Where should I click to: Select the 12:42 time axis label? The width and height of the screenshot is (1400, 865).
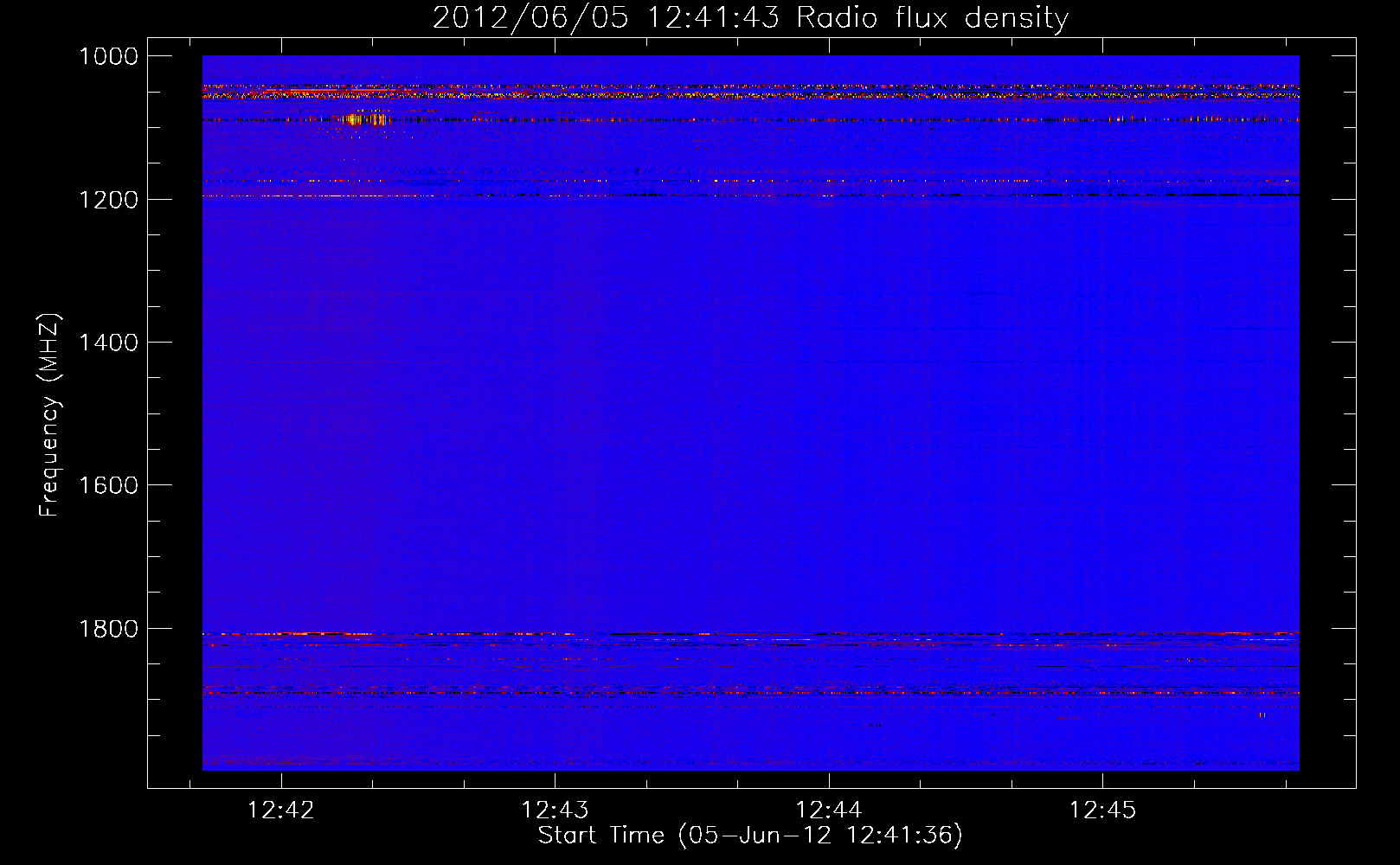click(280, 811)
